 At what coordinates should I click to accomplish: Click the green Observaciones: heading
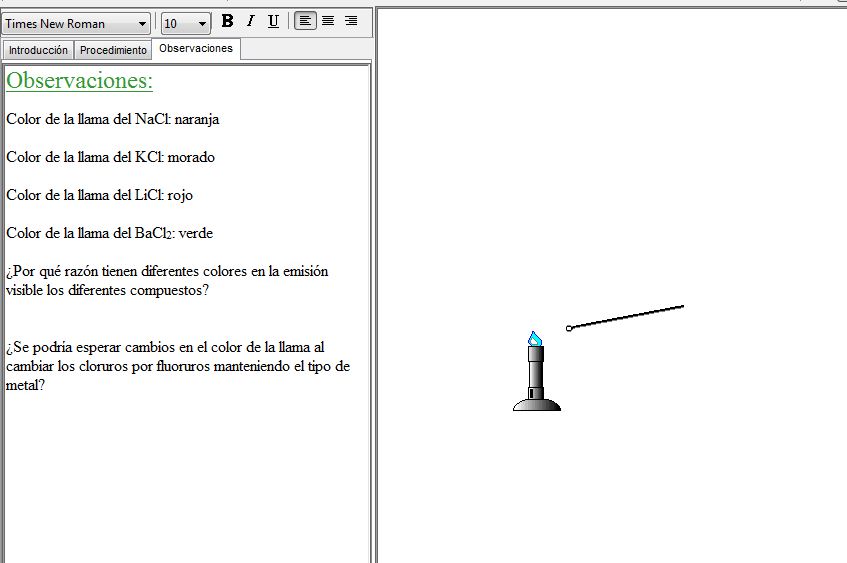coord(80,81)
